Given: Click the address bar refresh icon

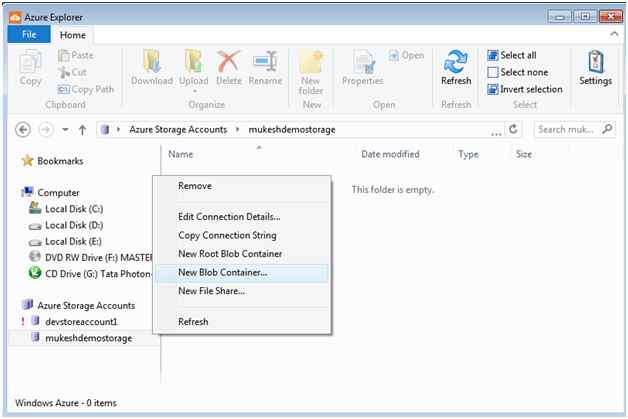Looking at the screenshot, I should 513,129.
